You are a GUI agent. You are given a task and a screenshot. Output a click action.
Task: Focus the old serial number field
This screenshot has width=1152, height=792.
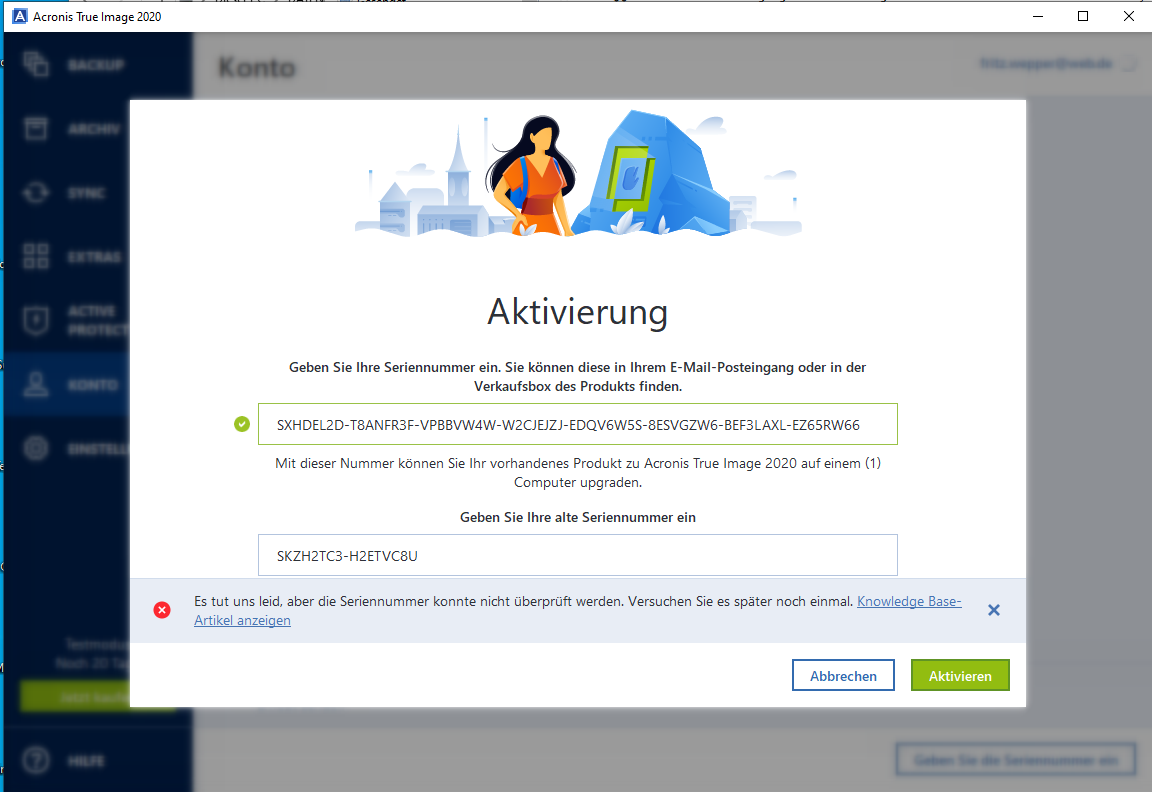click(x=577, y=555)
